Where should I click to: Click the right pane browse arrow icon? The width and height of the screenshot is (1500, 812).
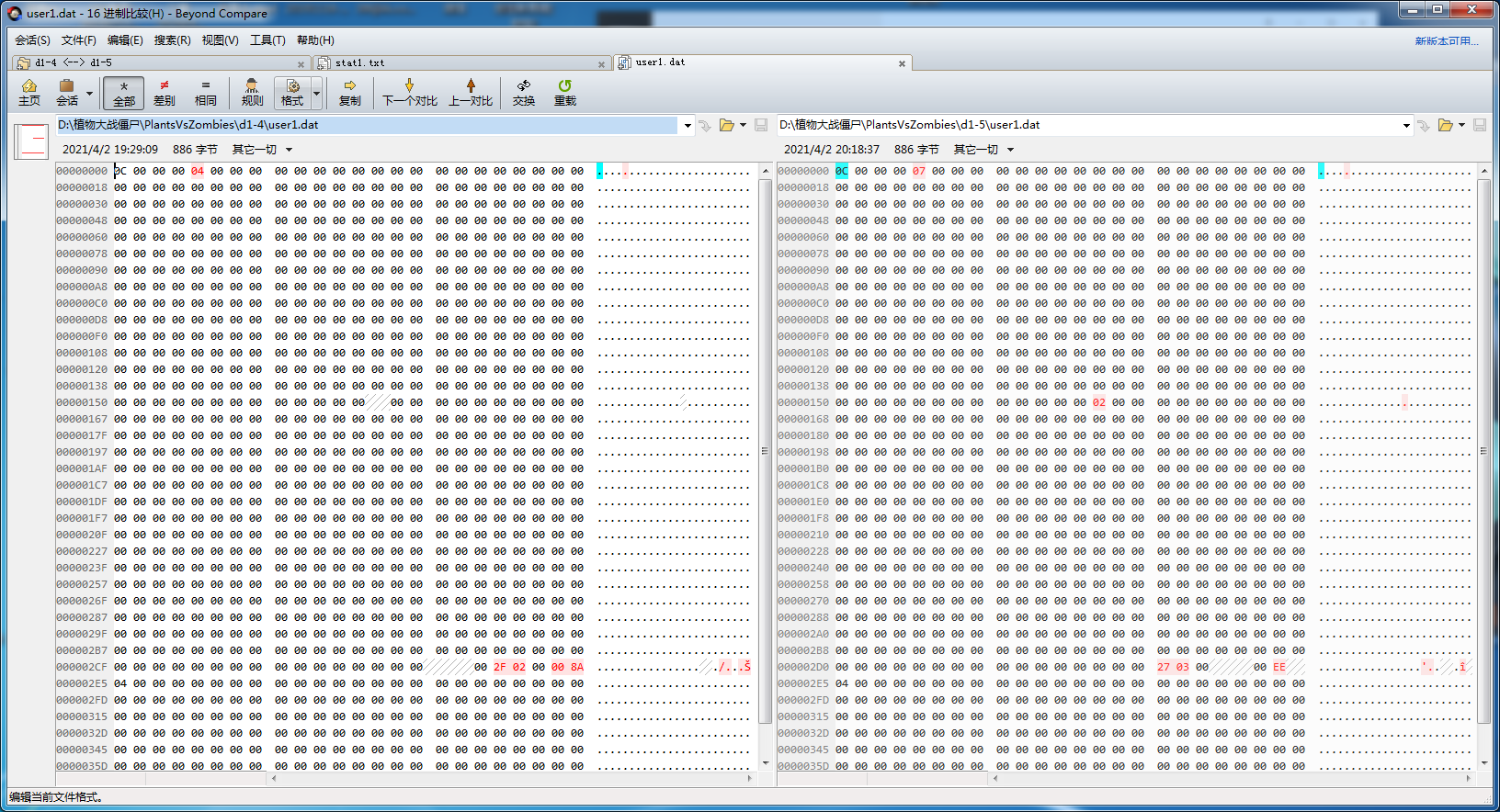pos(1424,126)
